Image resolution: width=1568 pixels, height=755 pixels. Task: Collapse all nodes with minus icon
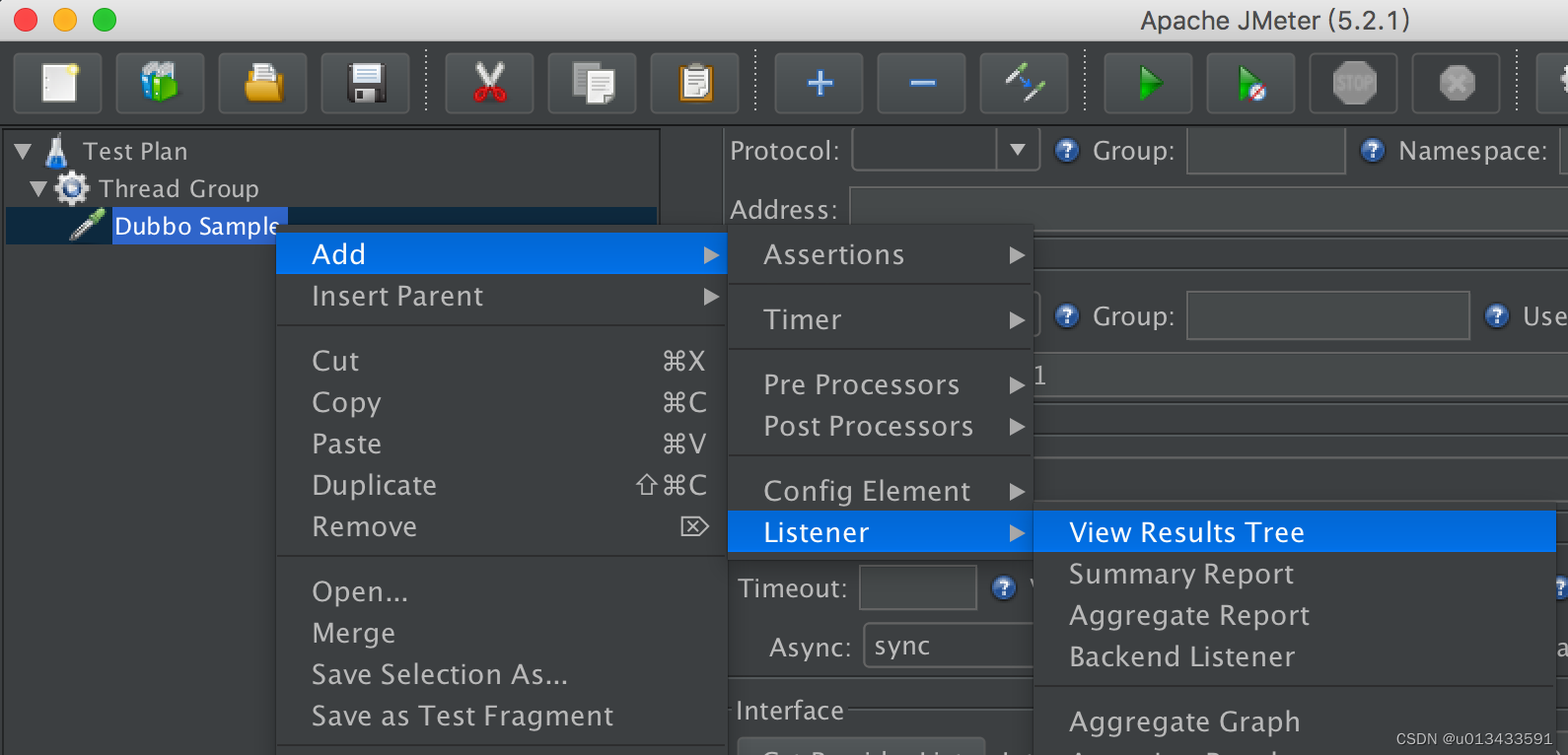922,84
